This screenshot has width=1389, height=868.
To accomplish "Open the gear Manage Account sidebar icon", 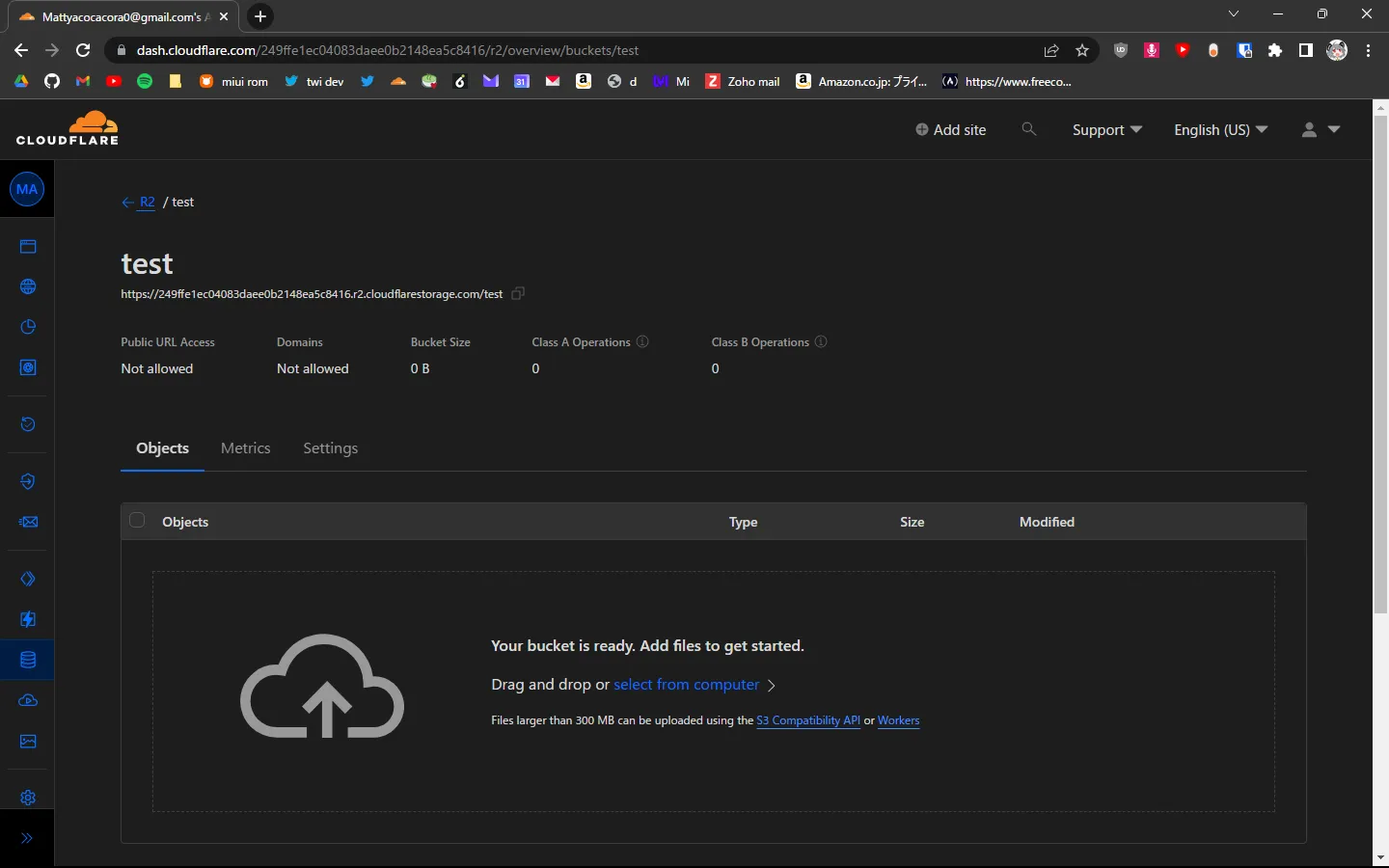I will pos(28,798).
